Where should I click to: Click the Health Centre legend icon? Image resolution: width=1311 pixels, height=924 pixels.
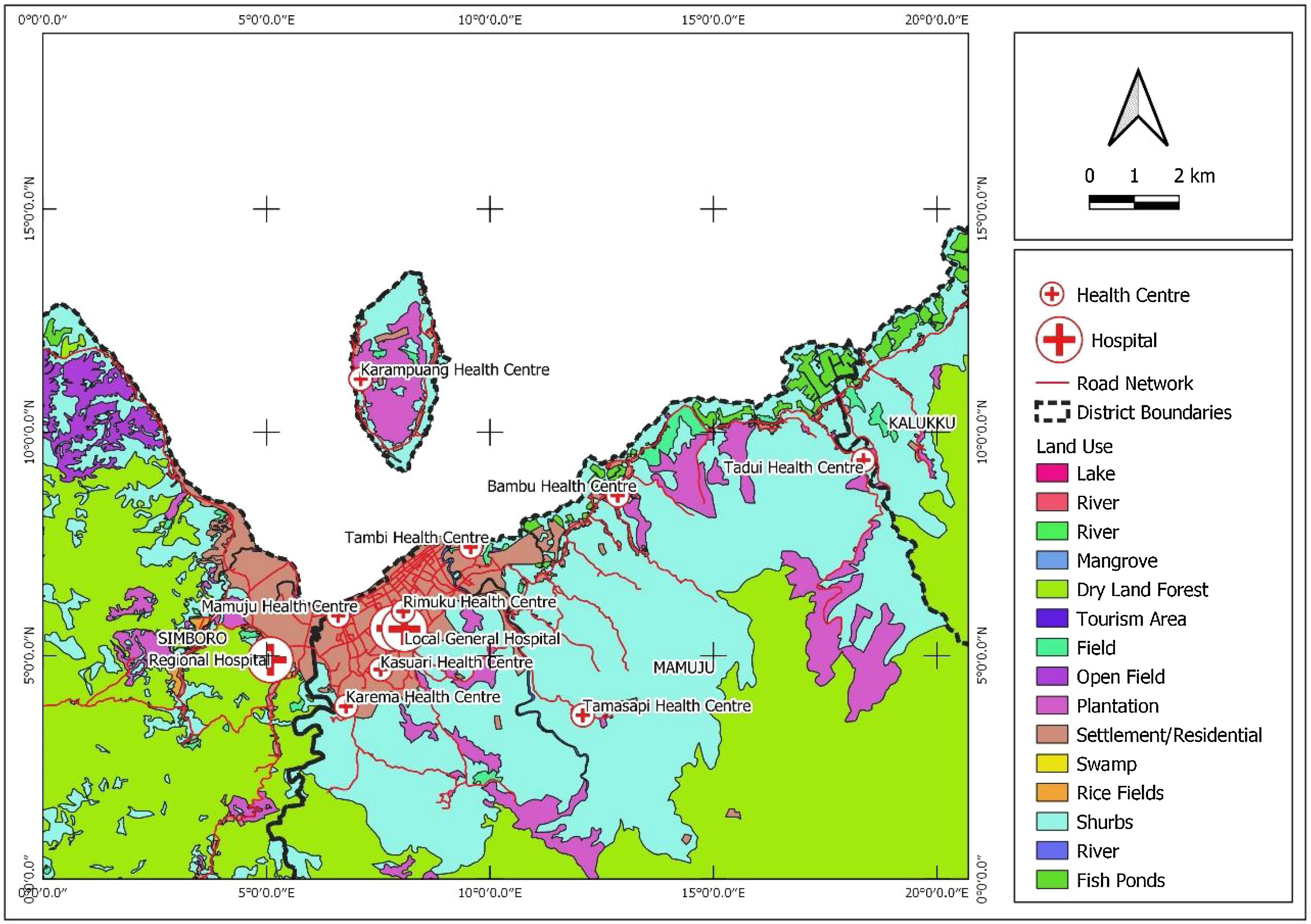(1052, 294)
